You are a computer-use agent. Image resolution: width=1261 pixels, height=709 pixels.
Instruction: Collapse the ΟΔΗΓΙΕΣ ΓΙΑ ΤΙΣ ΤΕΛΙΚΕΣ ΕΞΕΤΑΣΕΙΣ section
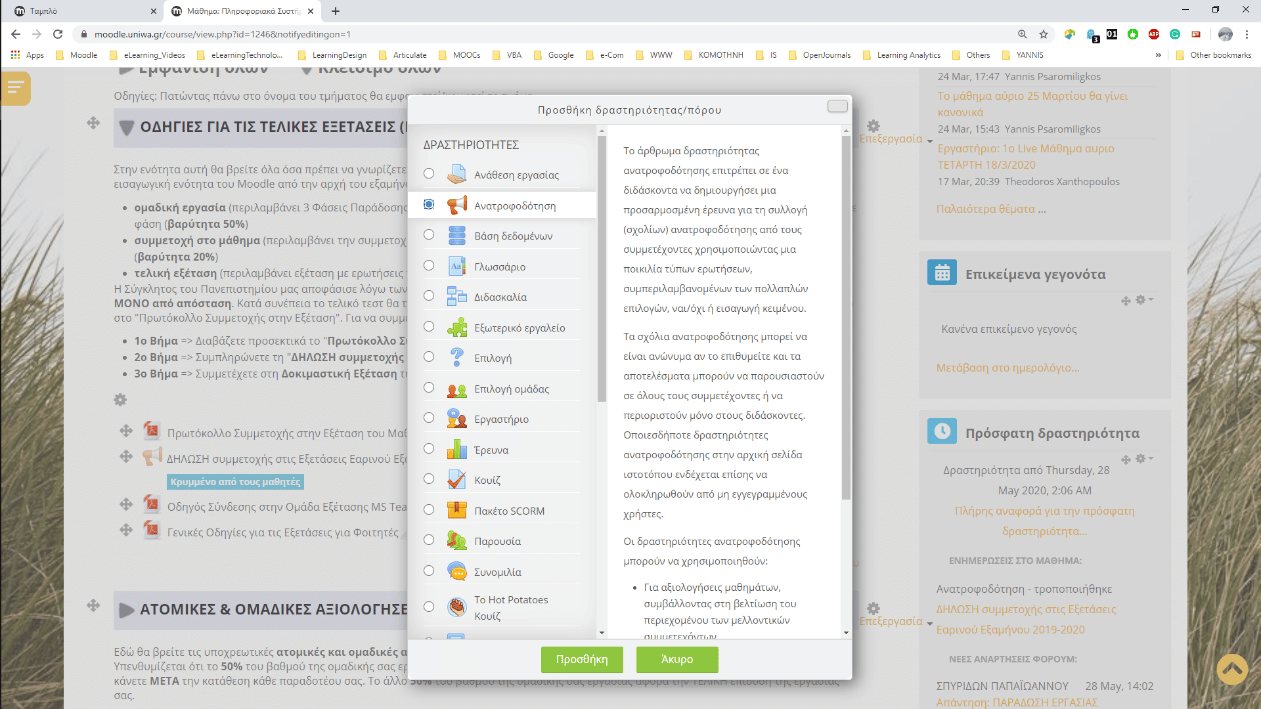[x=127, y=128]
